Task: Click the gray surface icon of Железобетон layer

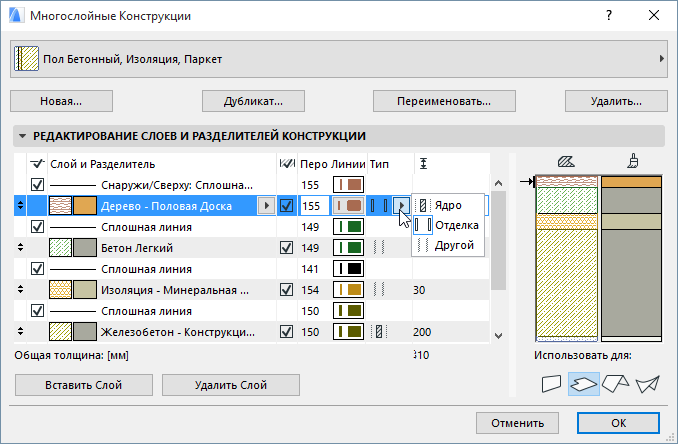Action: 85,332
